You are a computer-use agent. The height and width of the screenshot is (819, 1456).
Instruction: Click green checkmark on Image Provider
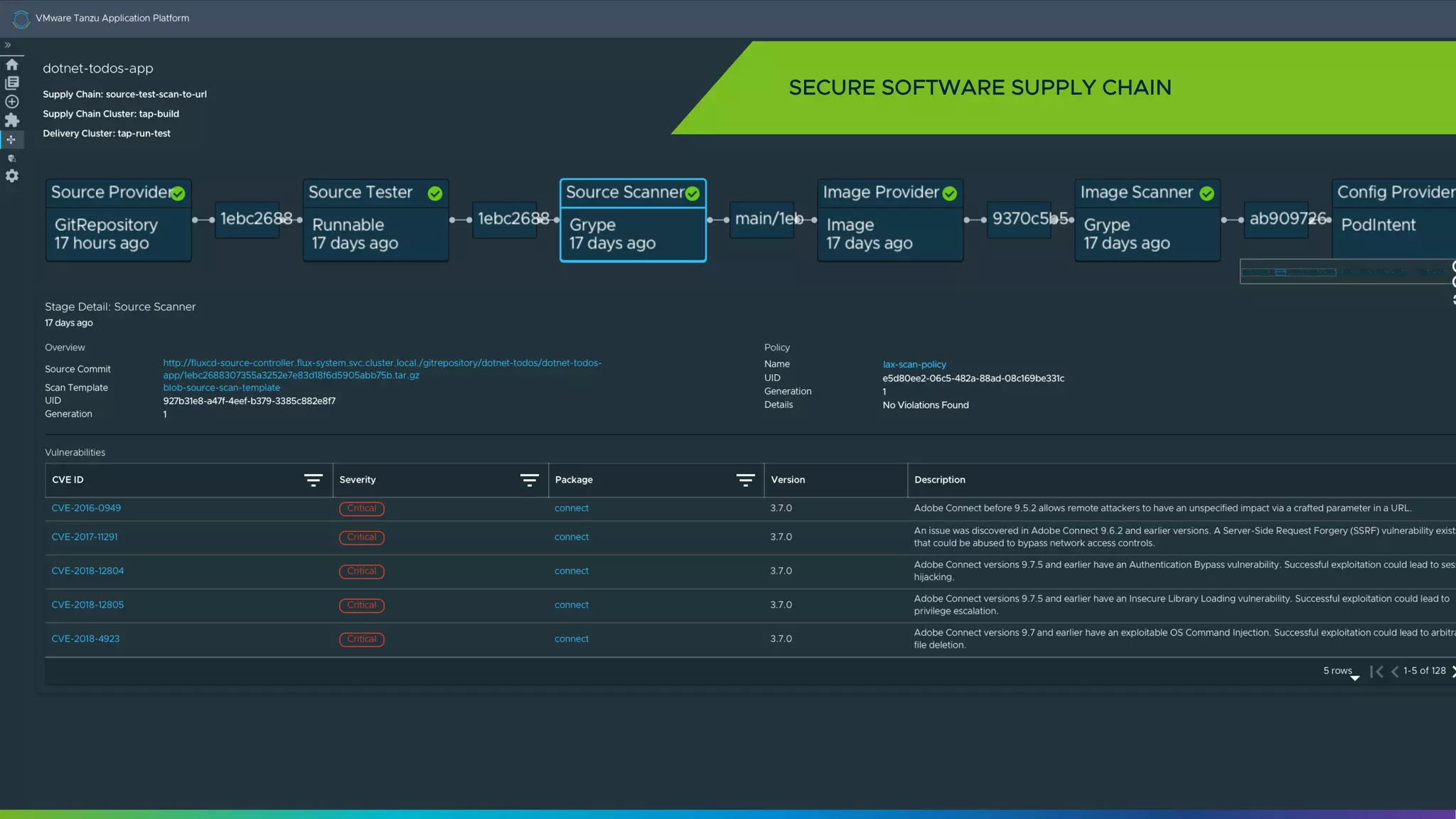(950, 193)
